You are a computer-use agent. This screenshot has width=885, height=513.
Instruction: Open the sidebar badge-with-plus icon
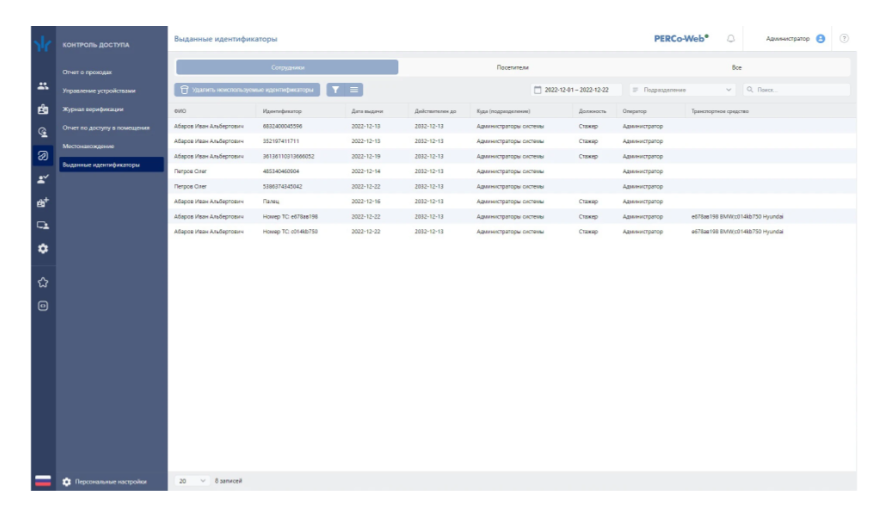pyautogui.click(x=43, y=203)
